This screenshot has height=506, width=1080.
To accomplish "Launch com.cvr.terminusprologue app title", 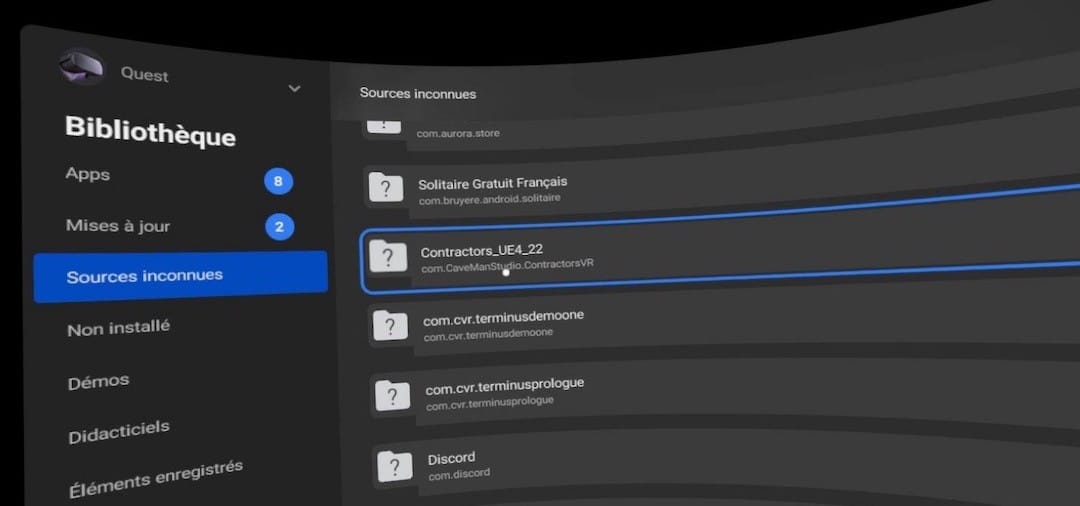I will coord(504,386).
